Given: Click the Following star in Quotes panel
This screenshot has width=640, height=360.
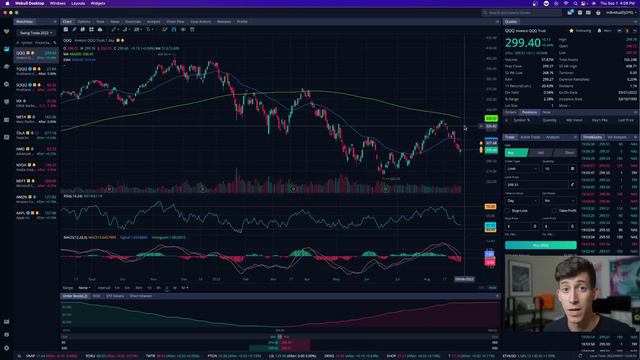Looking at the screenshot, I should (571, 31).
